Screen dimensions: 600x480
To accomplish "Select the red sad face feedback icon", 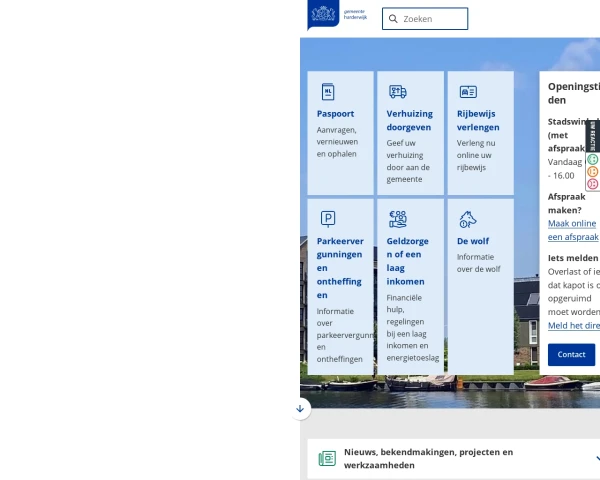I will click(593, 184).
